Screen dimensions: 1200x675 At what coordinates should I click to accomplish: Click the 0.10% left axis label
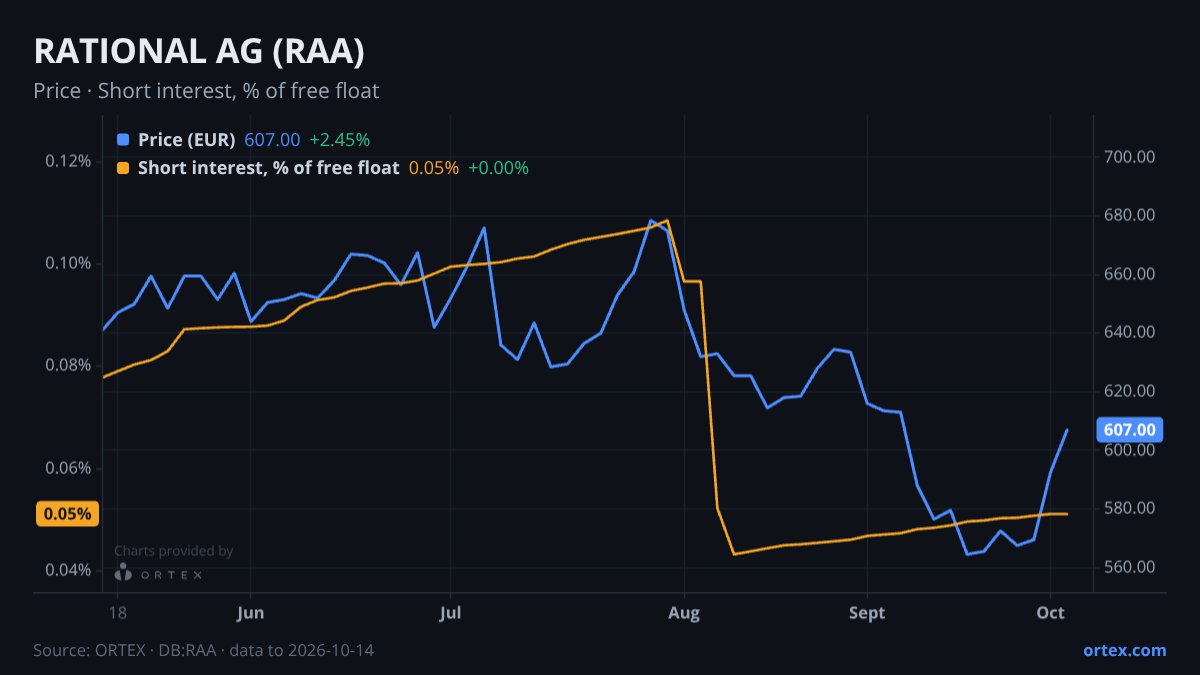coord(68,263)
